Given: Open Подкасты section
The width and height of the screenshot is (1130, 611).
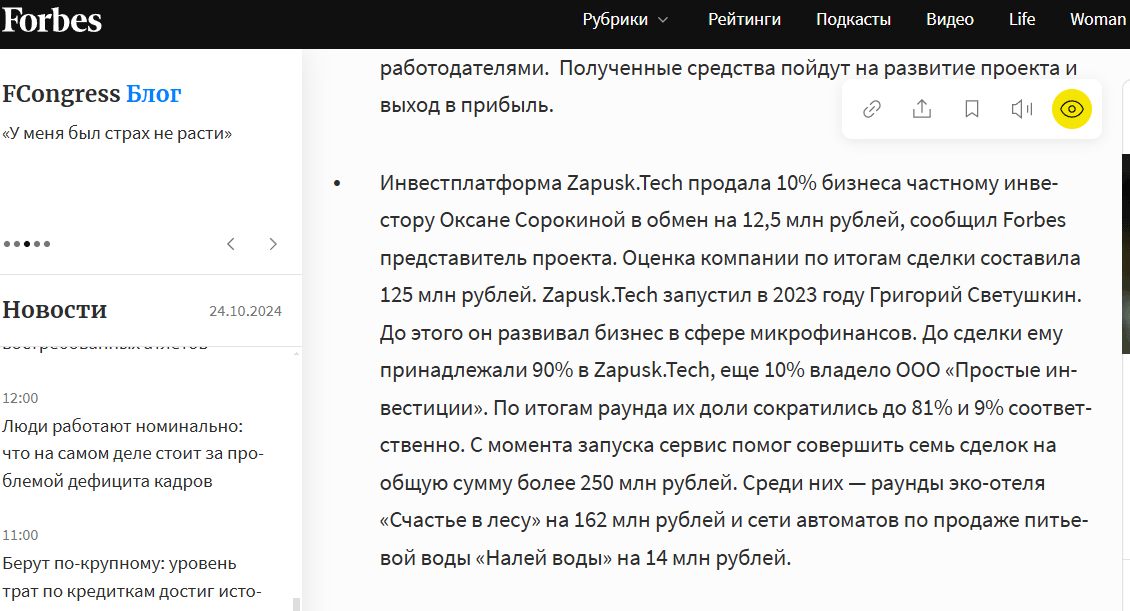Looking at the screenshot, I should coord(853,19).
